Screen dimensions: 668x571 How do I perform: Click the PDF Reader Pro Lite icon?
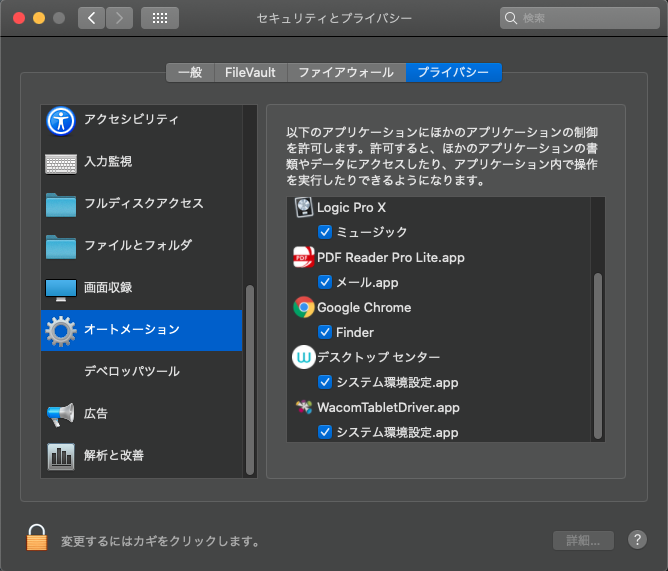tap(304, 257)
